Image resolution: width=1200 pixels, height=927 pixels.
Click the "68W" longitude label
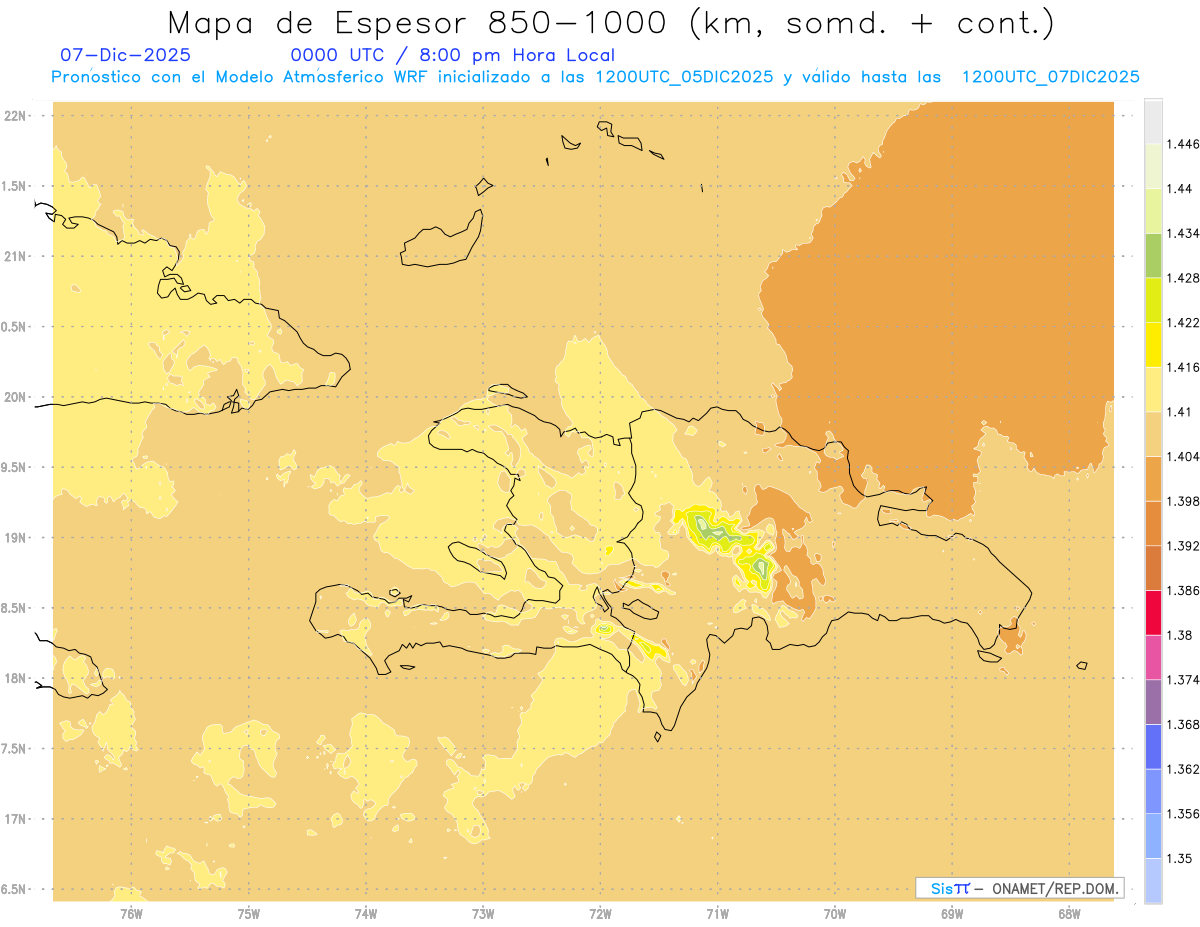(1069, 914)
